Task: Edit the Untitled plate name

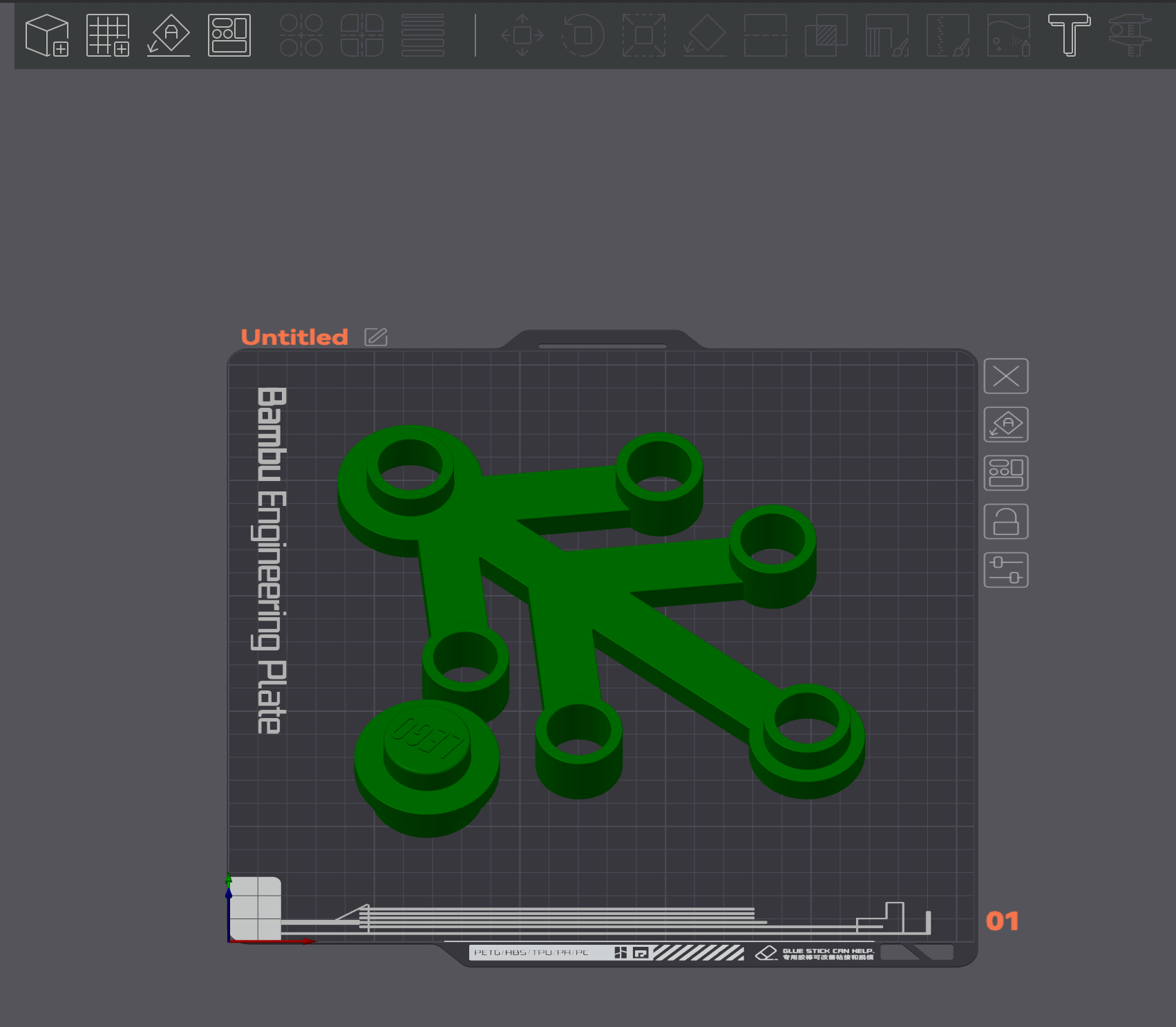Action: (x=376, y=337)
